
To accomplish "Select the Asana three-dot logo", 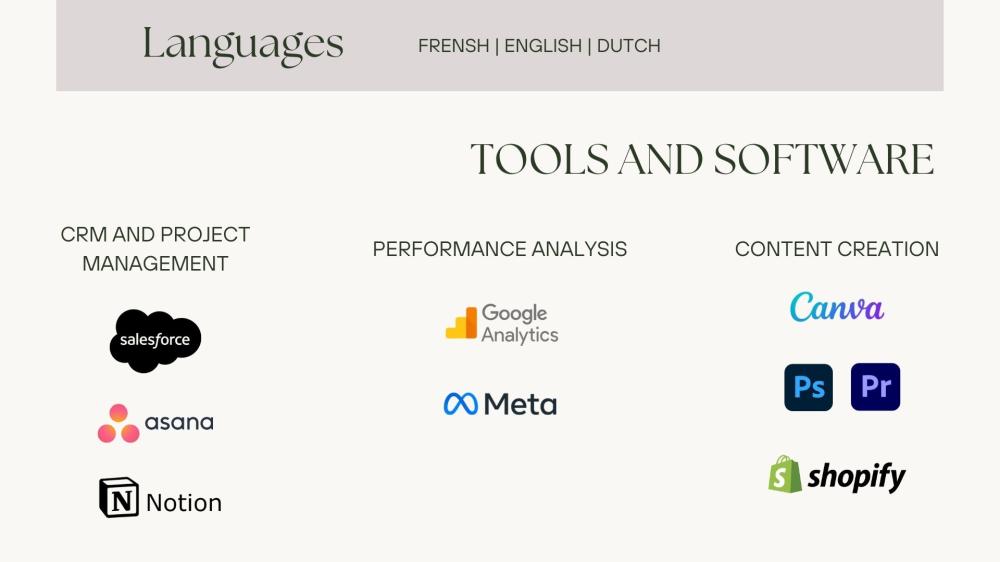I will coord(119,423).
